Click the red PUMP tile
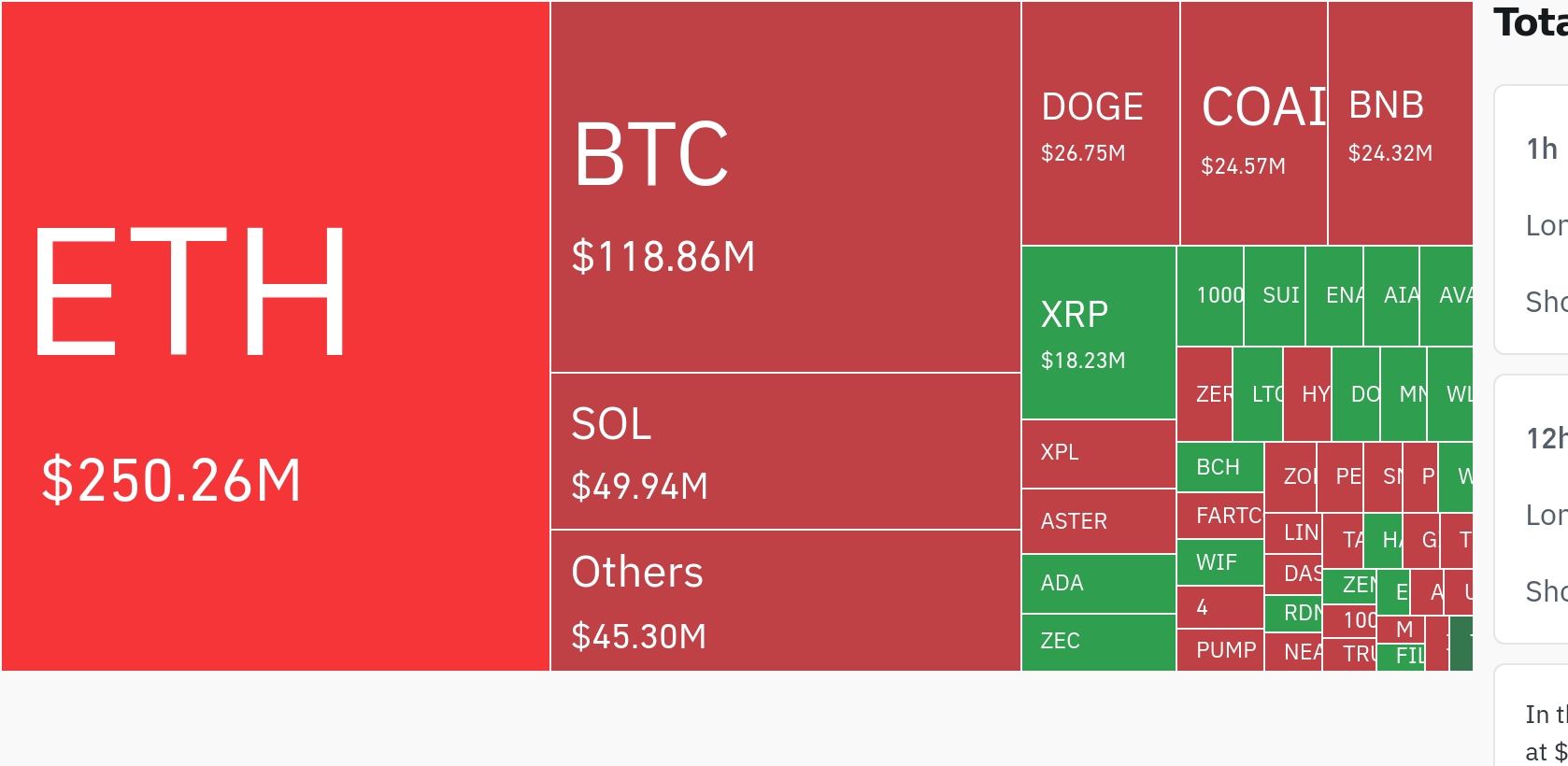The width and height of the screenshot is (1568, 766). click(1219, 650)
